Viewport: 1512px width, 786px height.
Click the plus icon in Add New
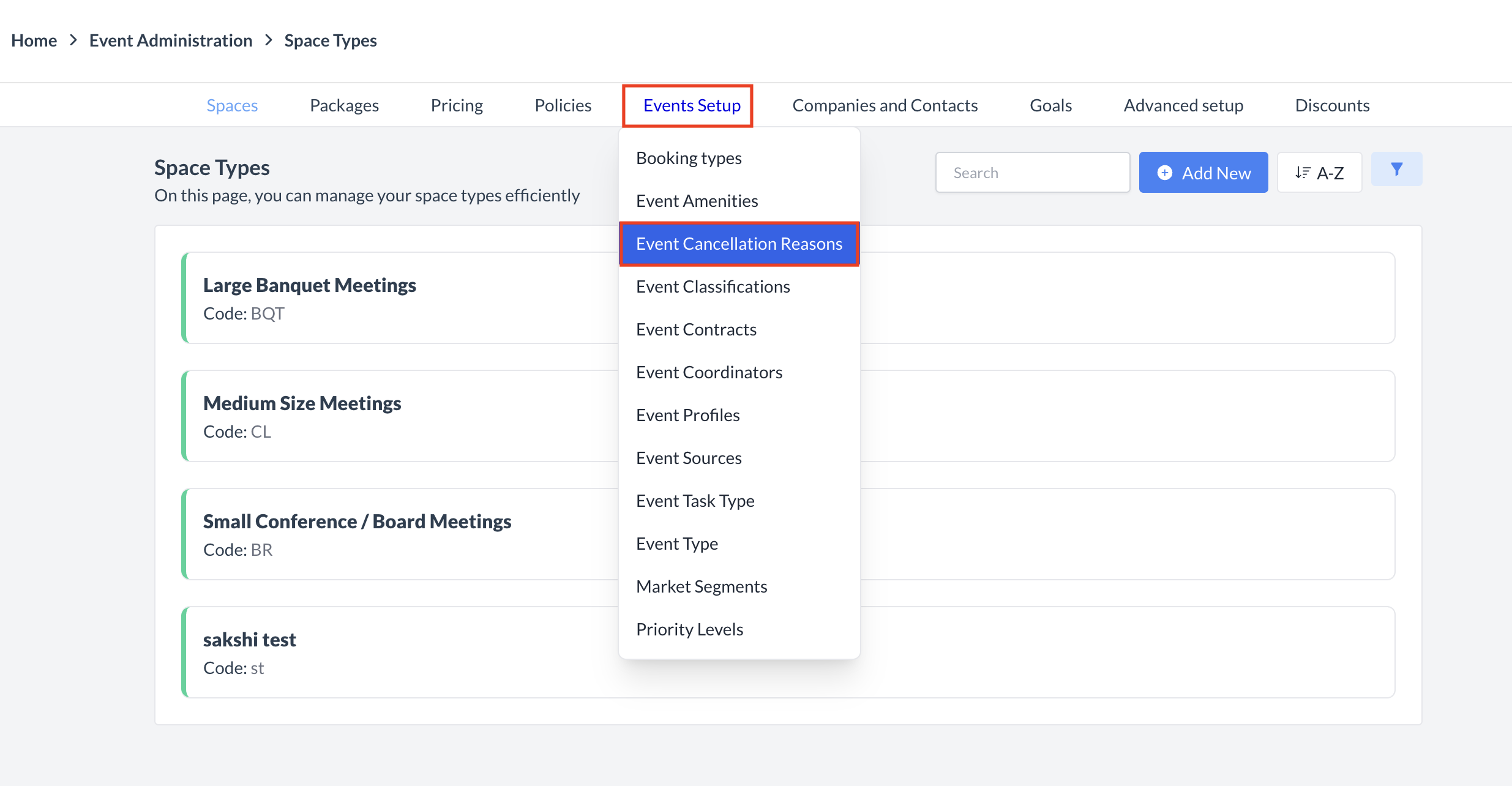point(1165,173)
